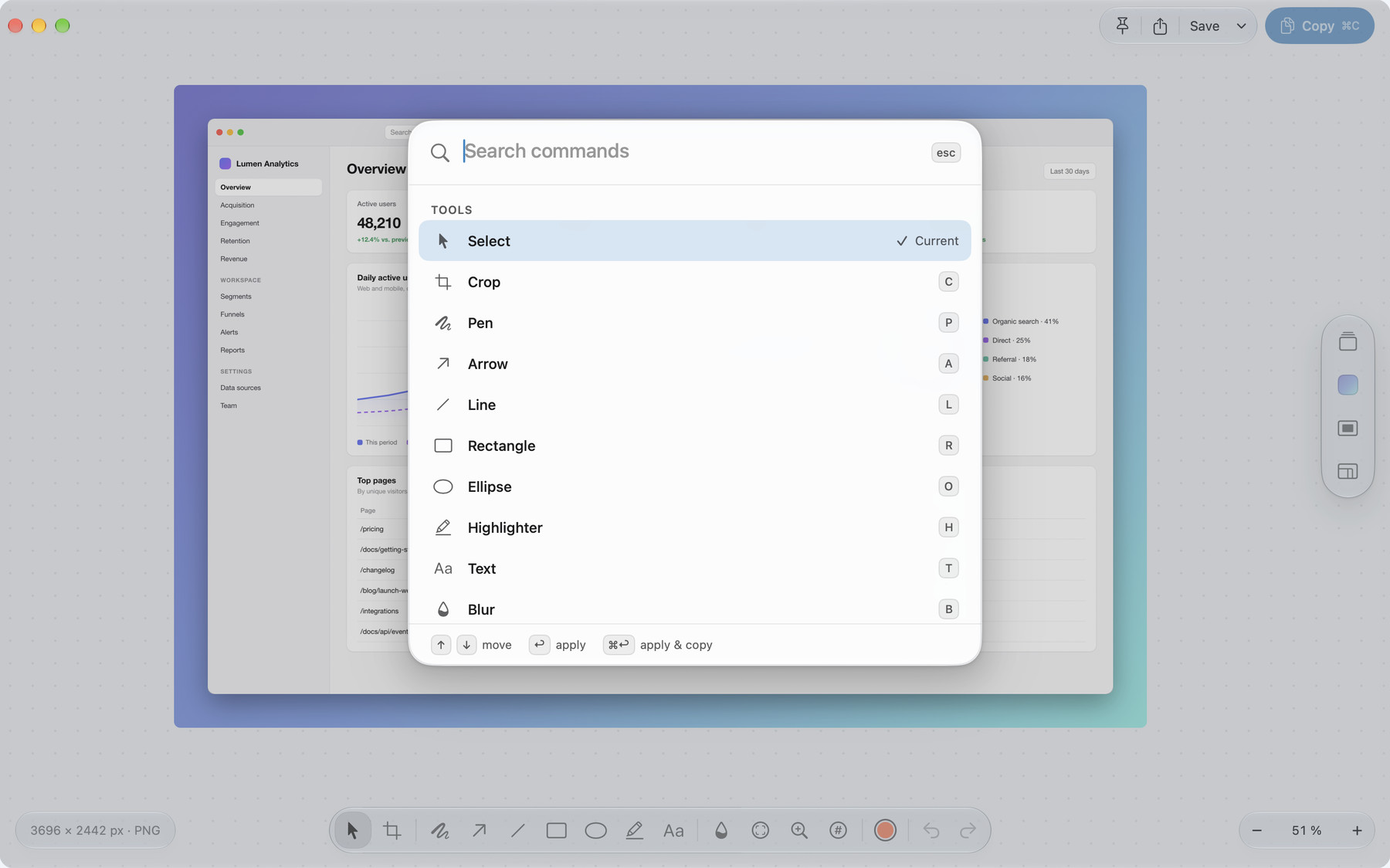1390x868 pixels.
Task: Choose the Aa Text tool in the bottom toolbar
Action: [673, 830]
